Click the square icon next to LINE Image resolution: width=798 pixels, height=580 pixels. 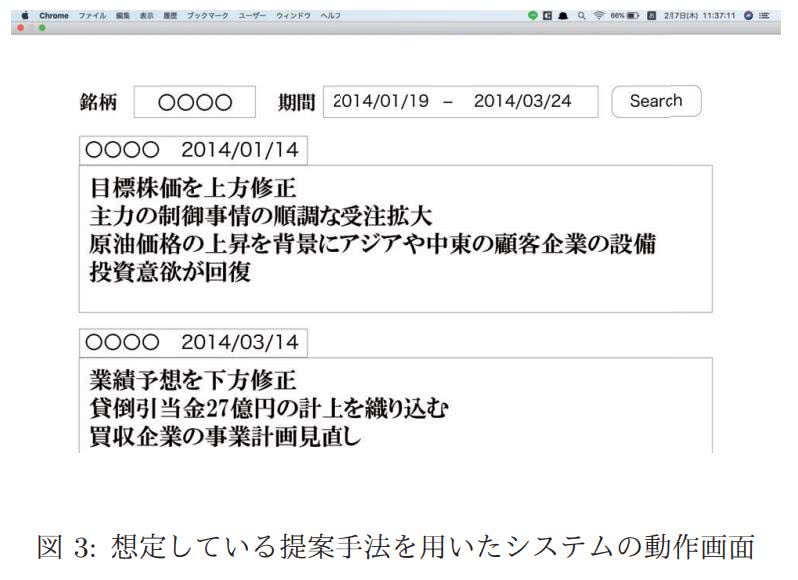tap(548, 16)
